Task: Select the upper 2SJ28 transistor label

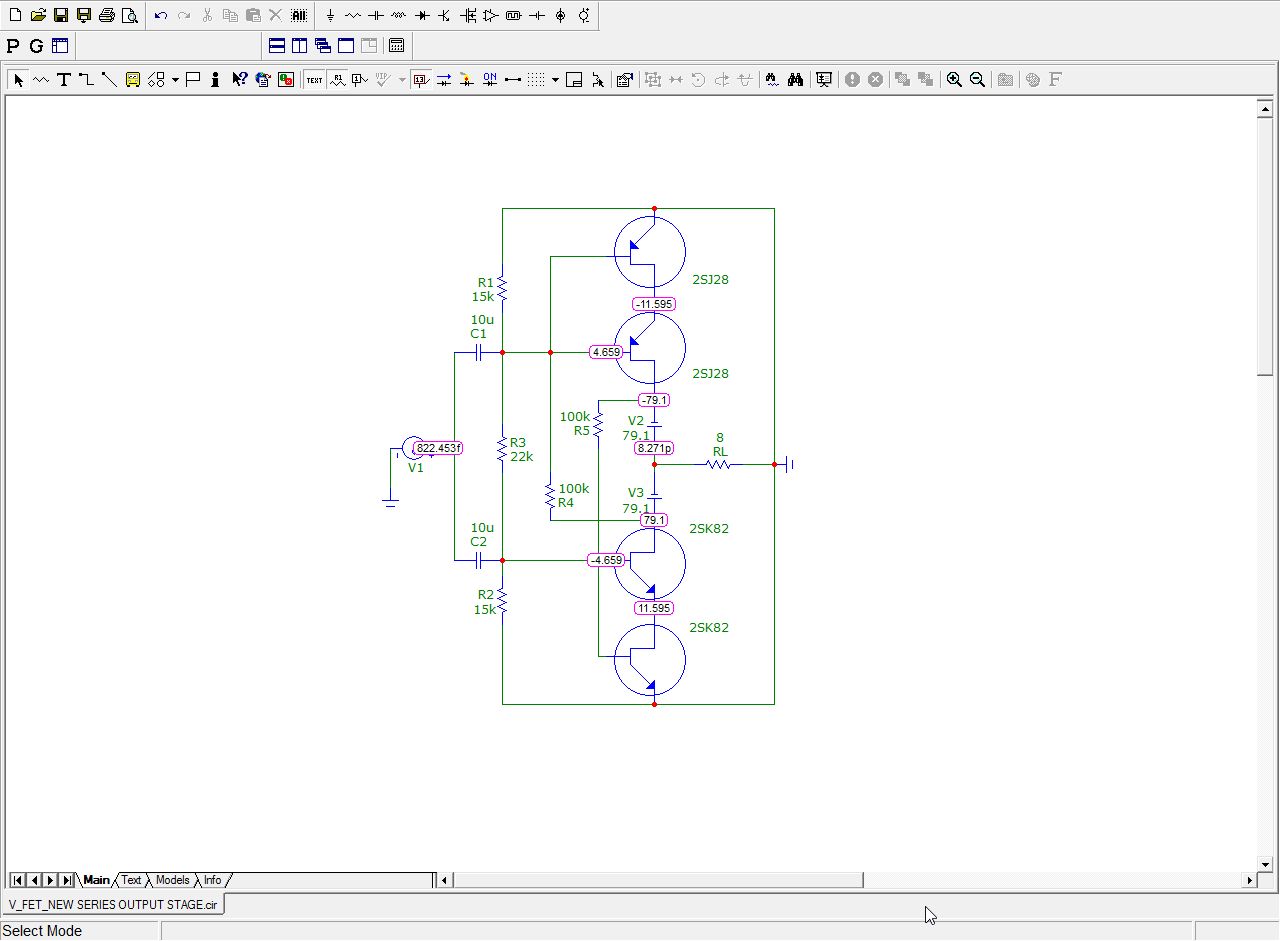Action: pyautogui.click(x=710, y=280)
